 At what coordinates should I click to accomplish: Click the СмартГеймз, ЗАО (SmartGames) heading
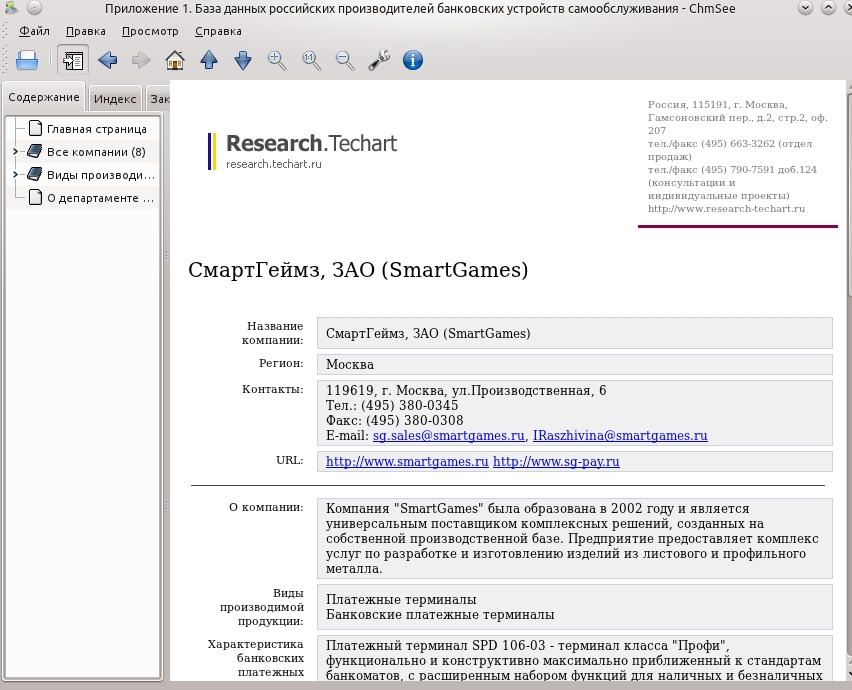[x=358, y=269]
